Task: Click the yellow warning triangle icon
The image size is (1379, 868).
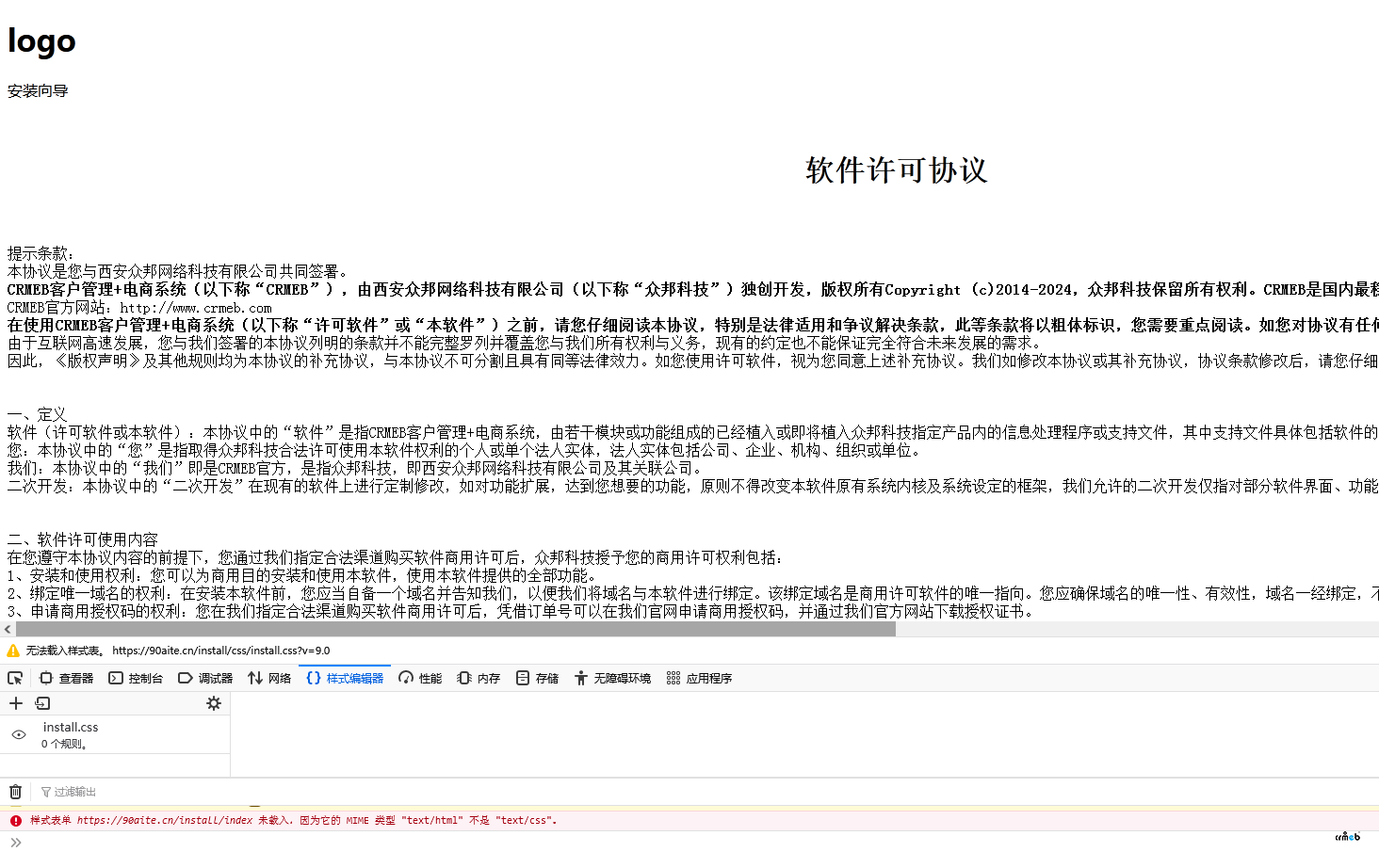Action: point(13,651)
